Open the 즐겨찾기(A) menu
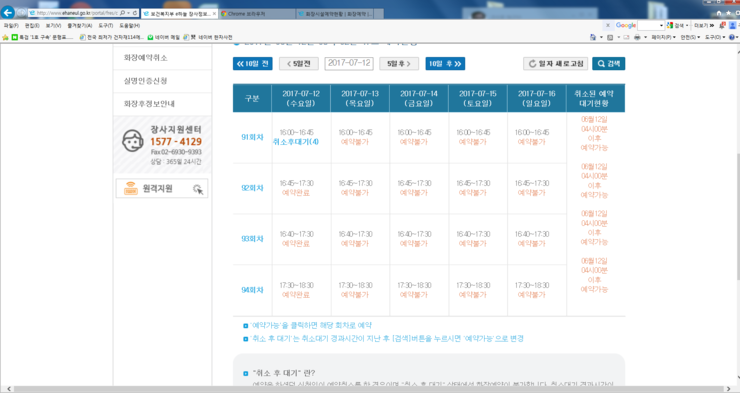This screenshot has width=740, height=393. tap(80, 25)
